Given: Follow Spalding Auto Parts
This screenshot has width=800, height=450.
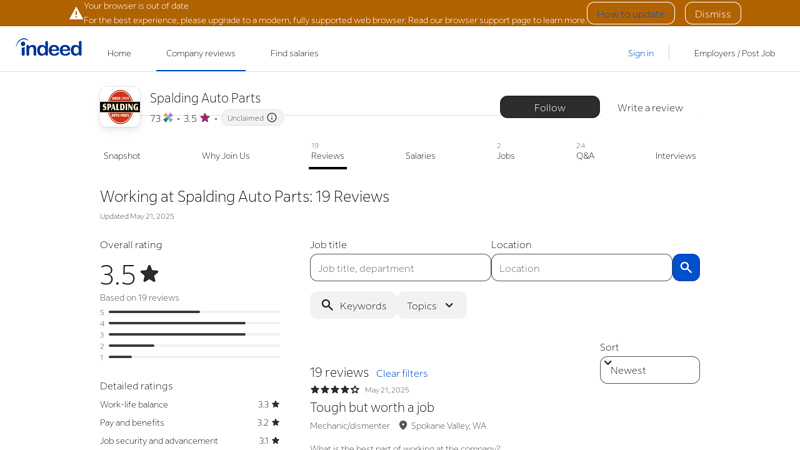Looking at the screenshot, I should point(549,107).
